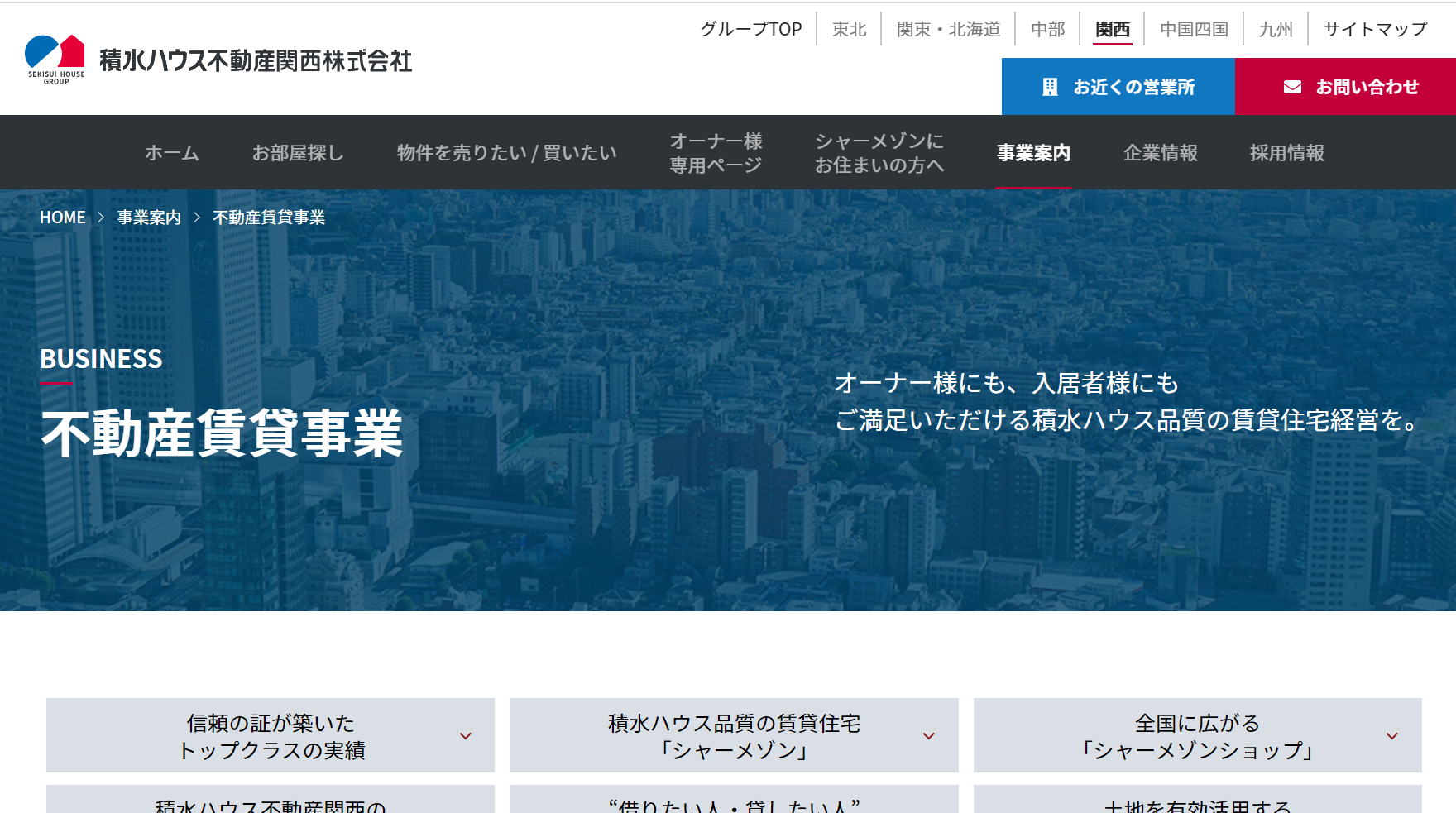Click the HOME breadcrumb link

(63, 218)
